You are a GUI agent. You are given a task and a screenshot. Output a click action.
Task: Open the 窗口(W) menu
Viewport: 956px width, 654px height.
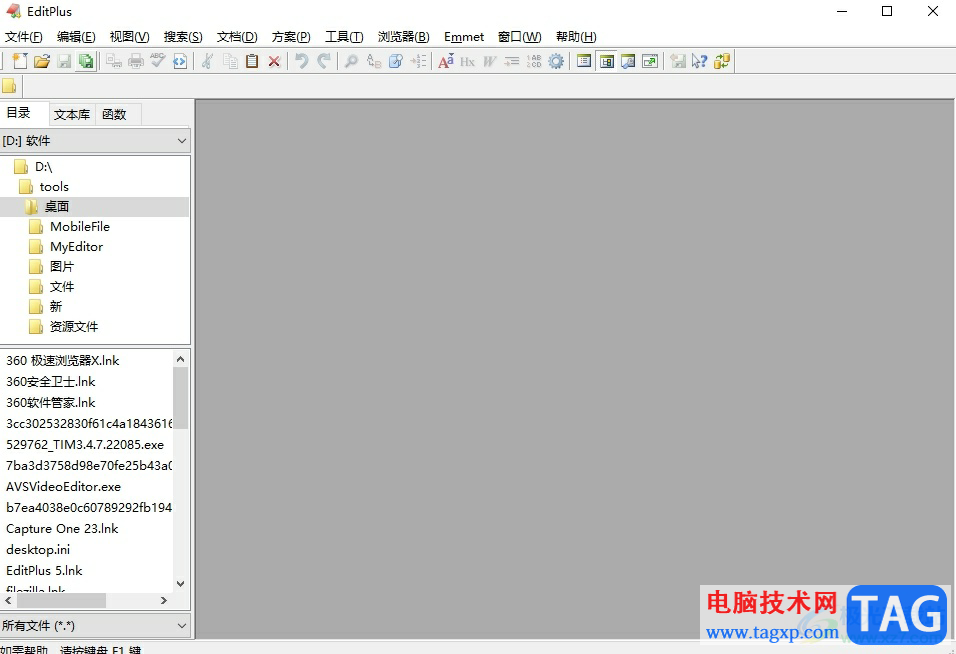tap(519, 37)
